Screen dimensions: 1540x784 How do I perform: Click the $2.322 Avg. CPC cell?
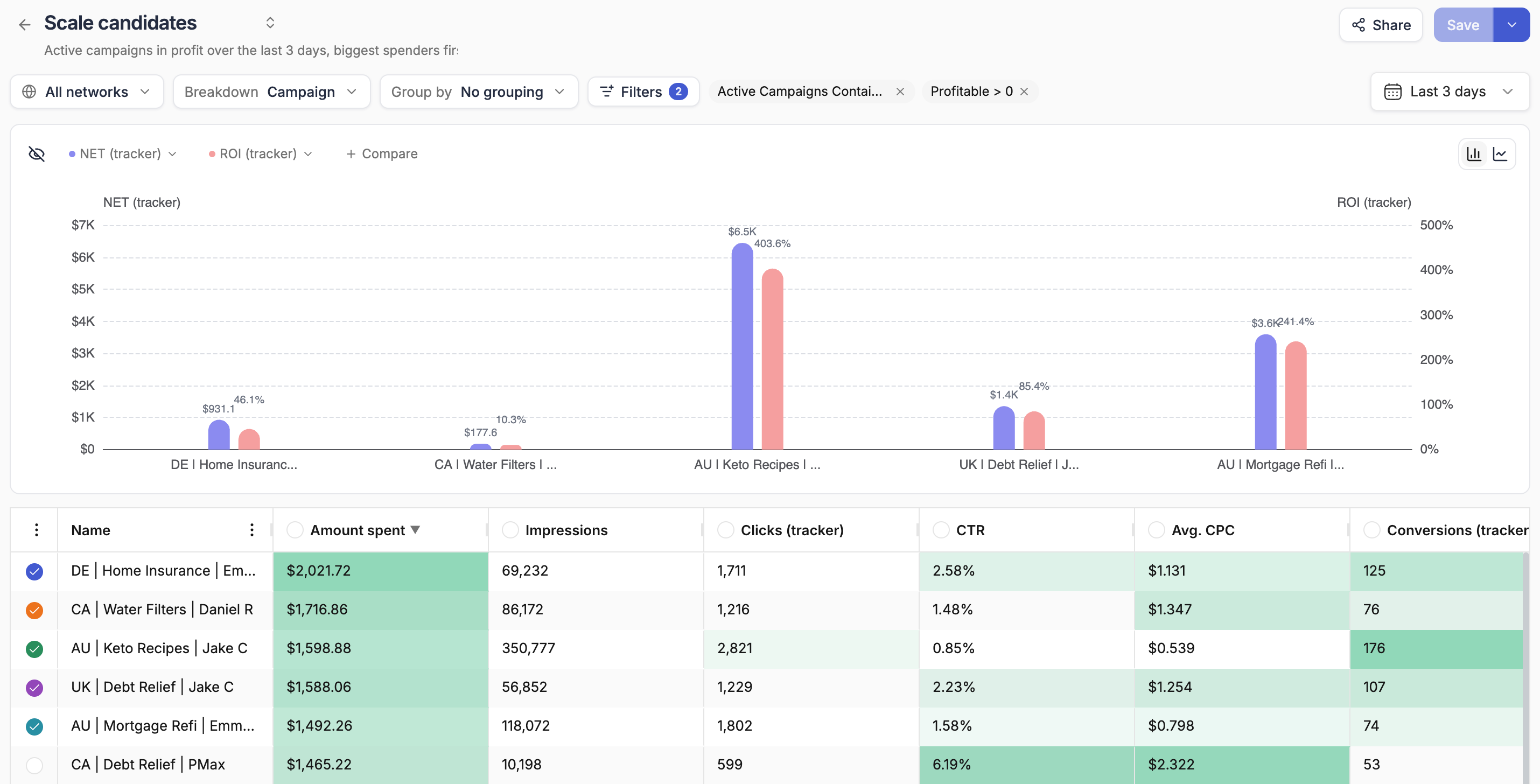tap(1242, 765)
